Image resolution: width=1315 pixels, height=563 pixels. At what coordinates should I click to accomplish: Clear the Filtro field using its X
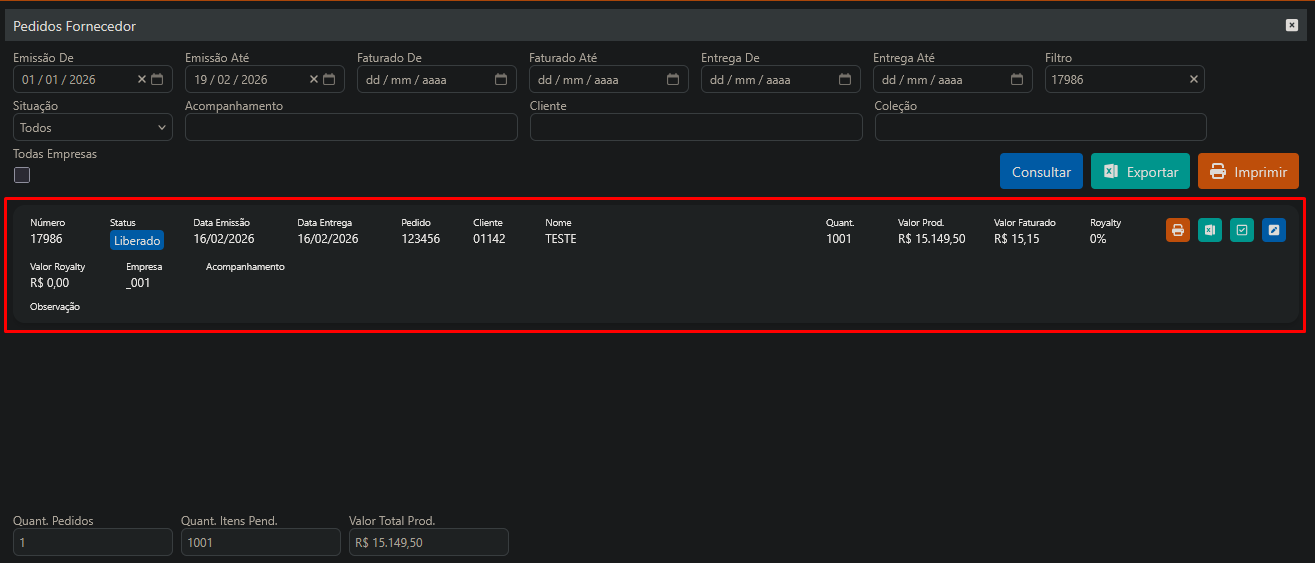tap(1193, 79)
